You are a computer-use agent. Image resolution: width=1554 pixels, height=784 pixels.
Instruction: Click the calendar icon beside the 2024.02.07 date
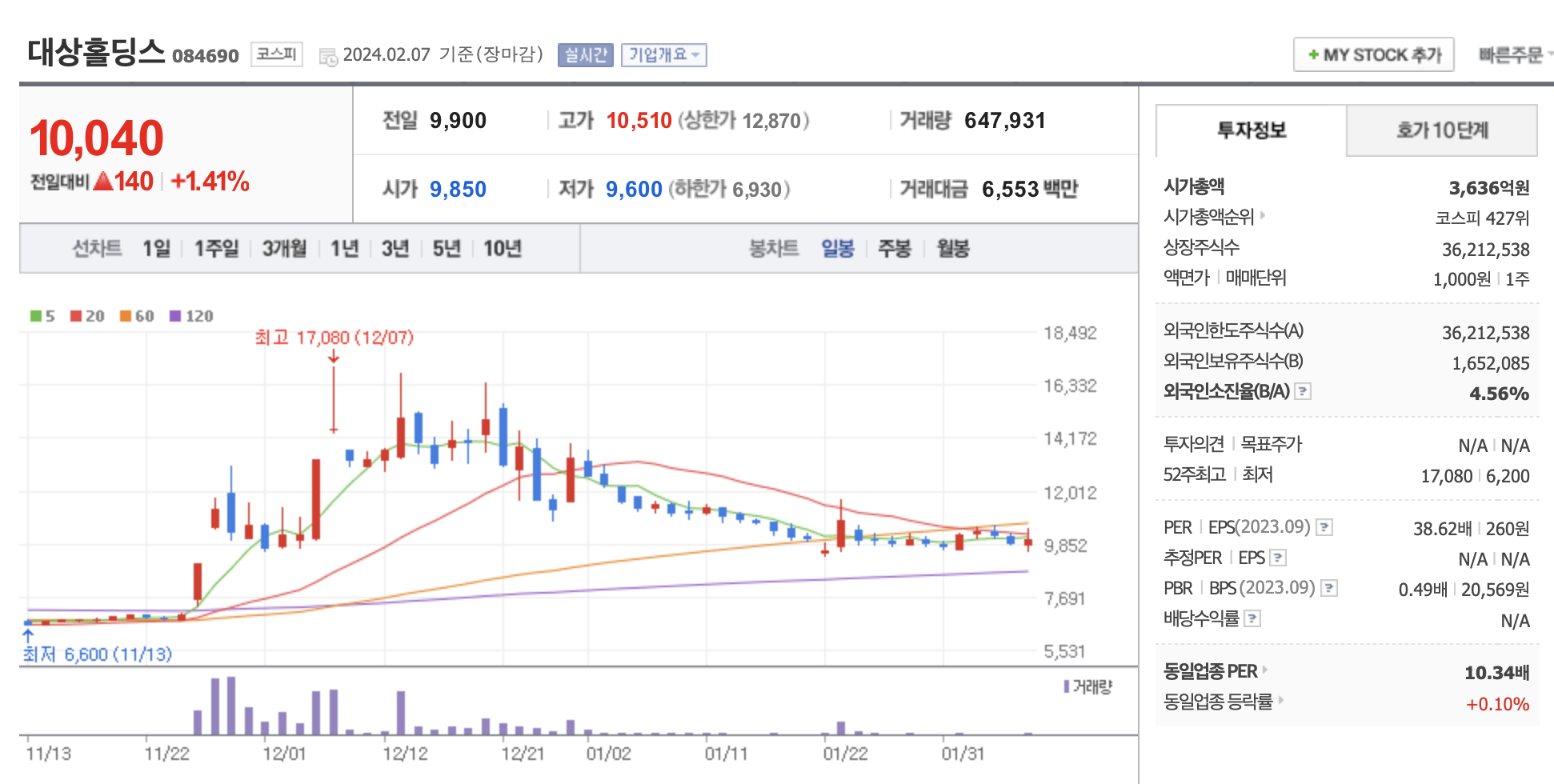(x=328, y=56)
